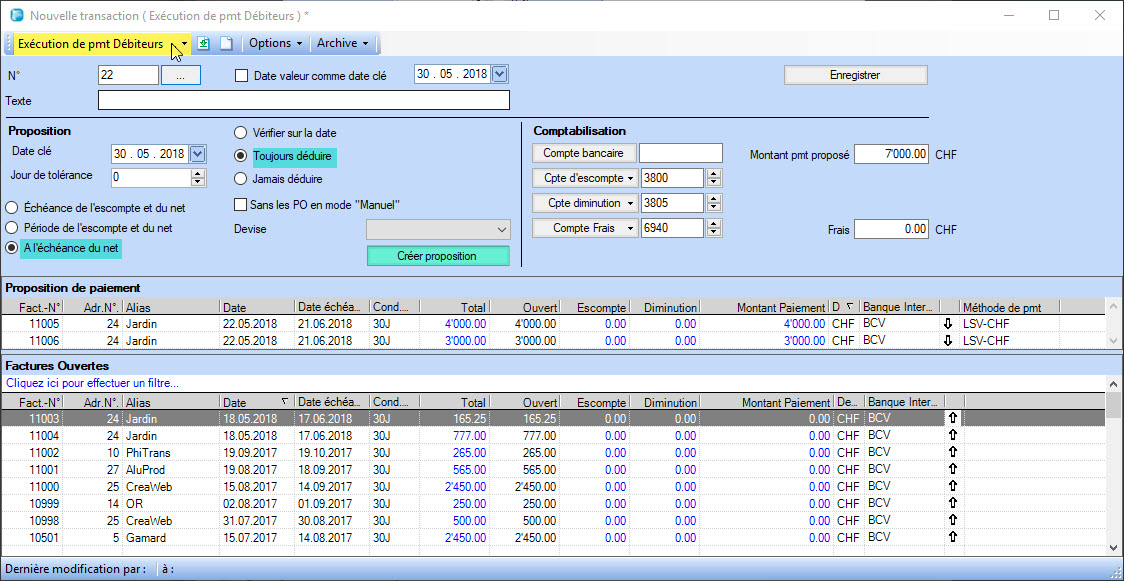Click the up arrow on invoice 11003 row

click(x=952, y=419)
